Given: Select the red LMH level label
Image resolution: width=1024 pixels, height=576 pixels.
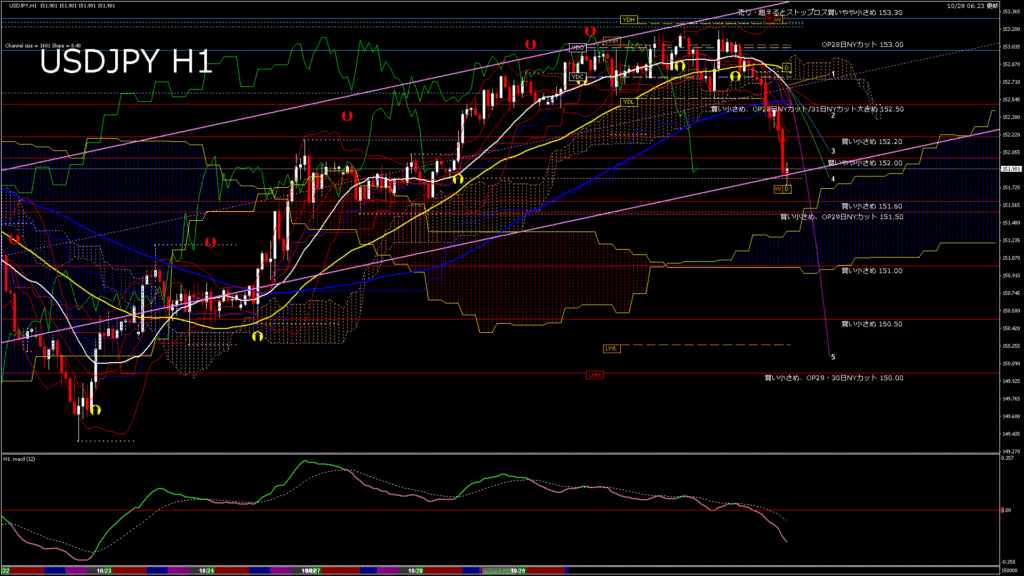Looking at the screenshot, I should point(594,375).
